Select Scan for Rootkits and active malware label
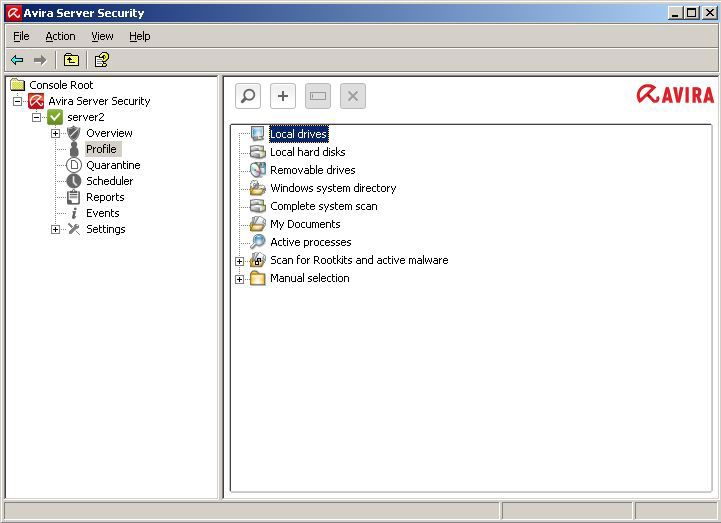 coord(359,260)
